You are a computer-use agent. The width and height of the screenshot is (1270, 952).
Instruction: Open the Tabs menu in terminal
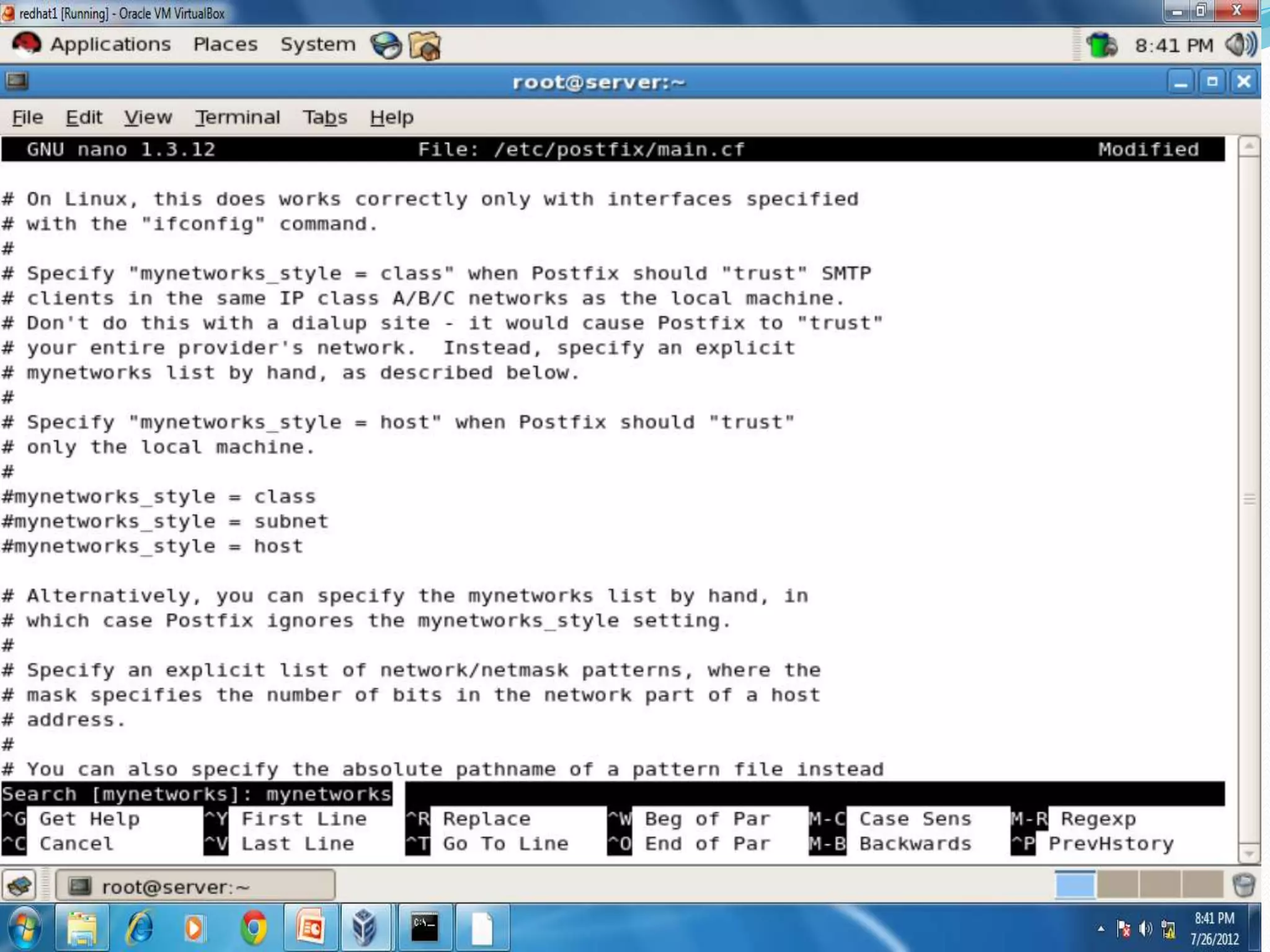point(324,117)
